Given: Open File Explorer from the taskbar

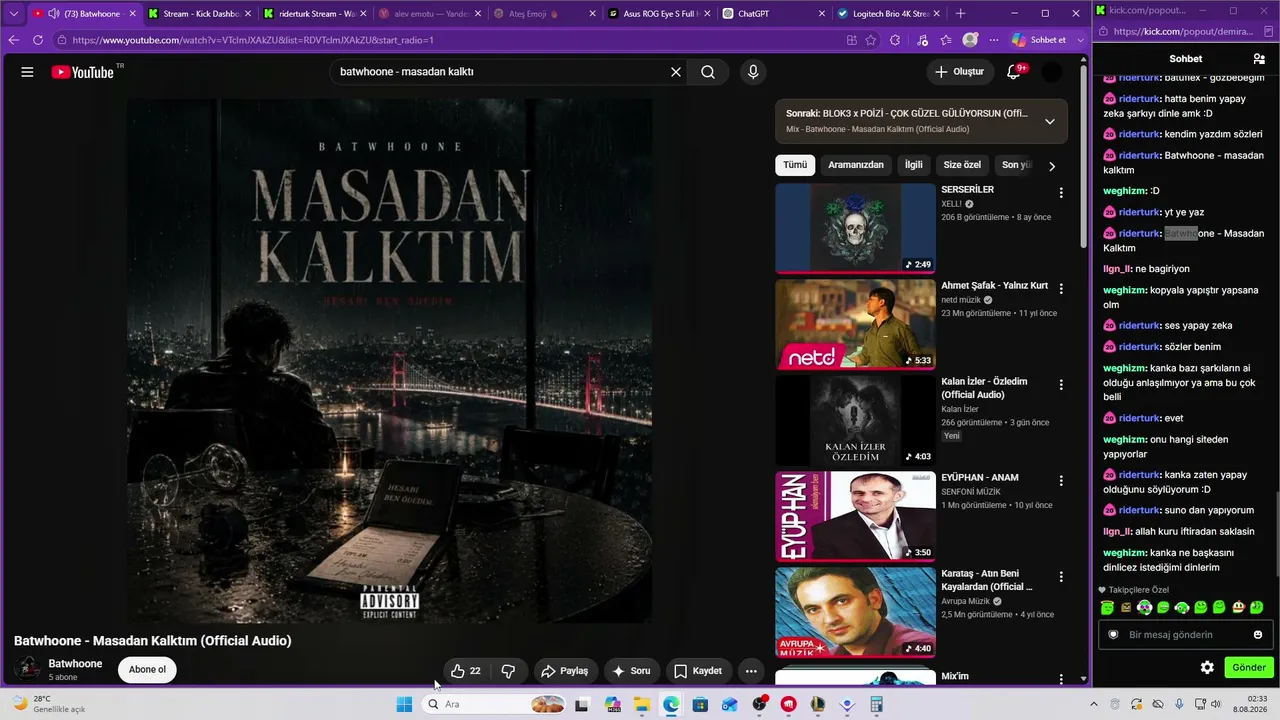Looking at the screenshot, I should pyautogui.click(x=641, y=704).
